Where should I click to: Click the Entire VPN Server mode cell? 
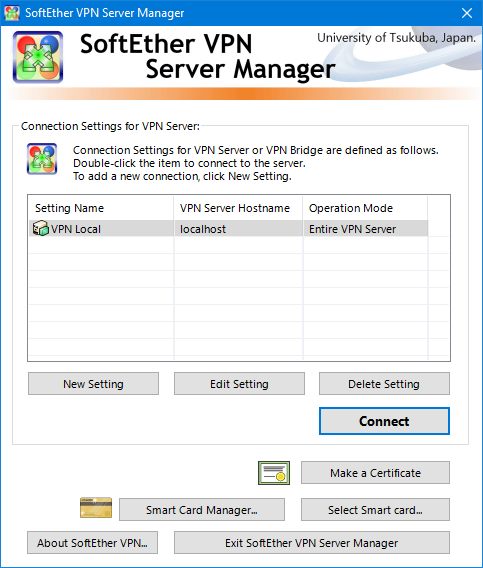pyautogui.click(x=366, y=229)
